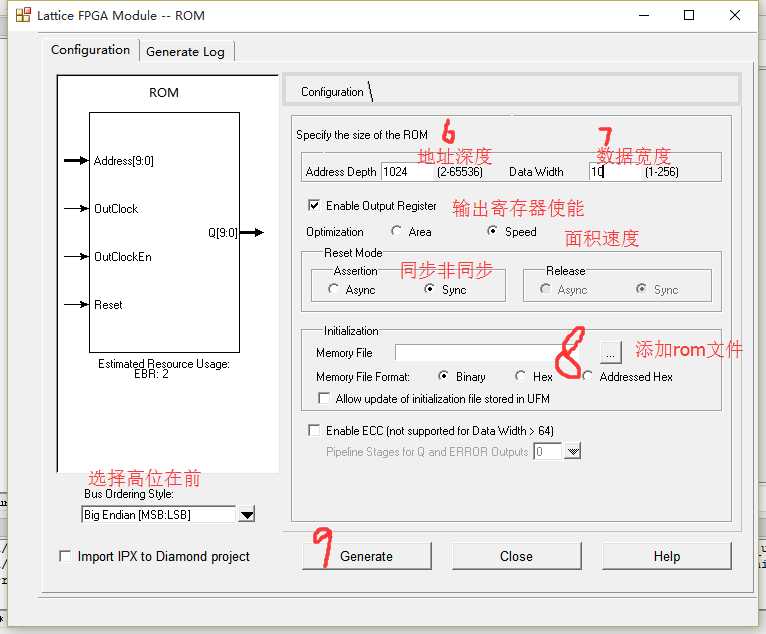Click the Generate button
The width and height of the screenshot is (766, 634).
click(x=367, y=556)
